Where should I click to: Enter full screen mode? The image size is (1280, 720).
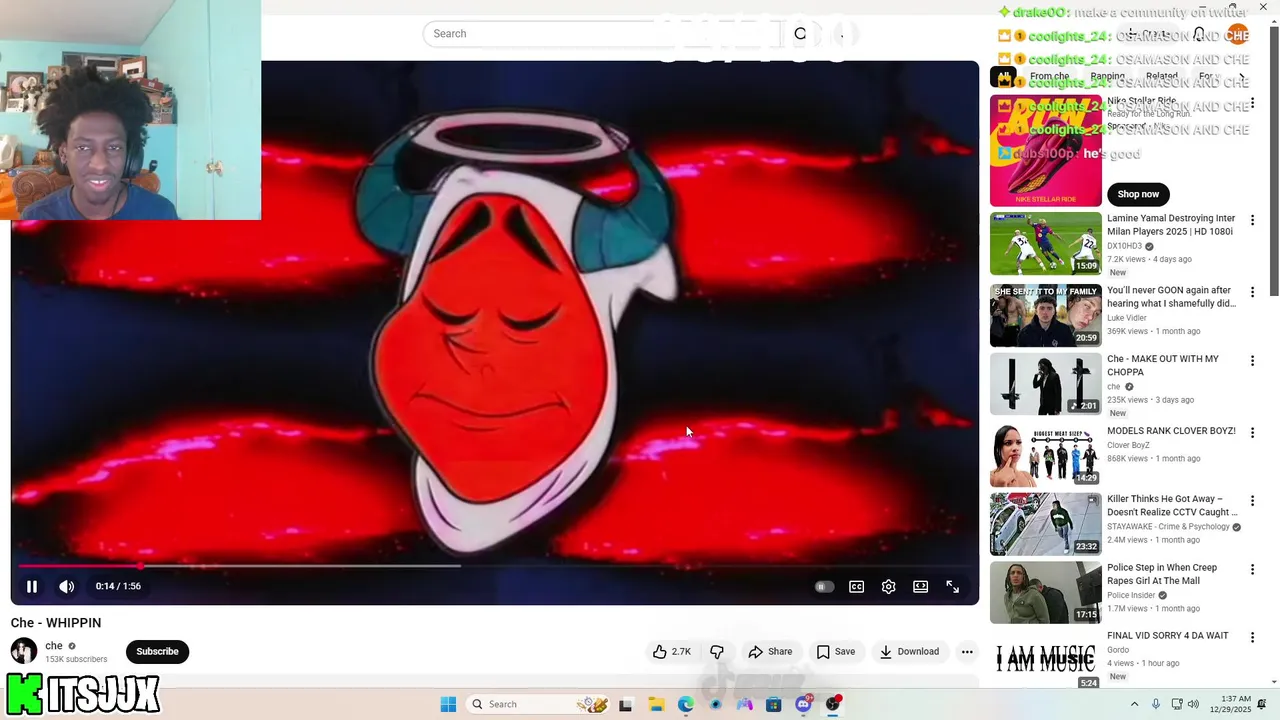pyautogui.click(x=953, y=587)
